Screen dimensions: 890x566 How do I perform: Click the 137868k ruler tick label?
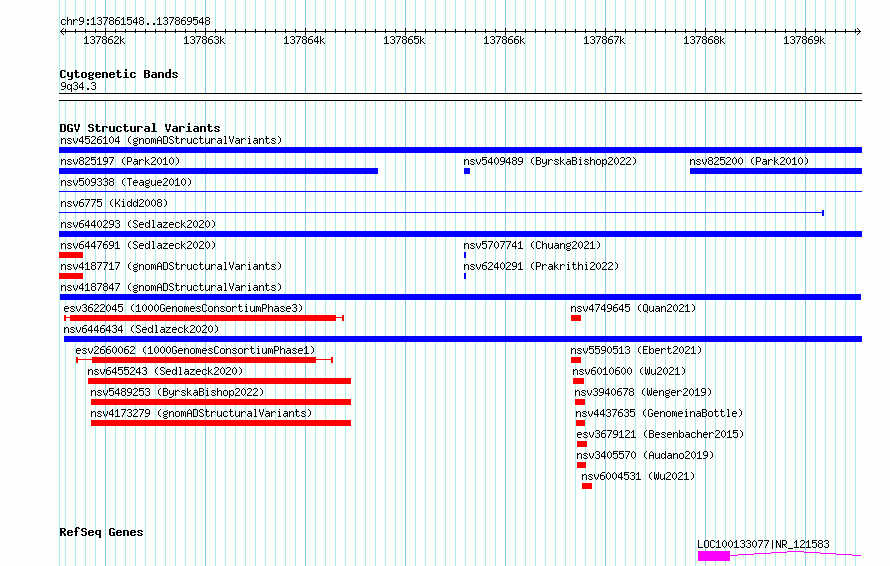click(x=704, y=40)
